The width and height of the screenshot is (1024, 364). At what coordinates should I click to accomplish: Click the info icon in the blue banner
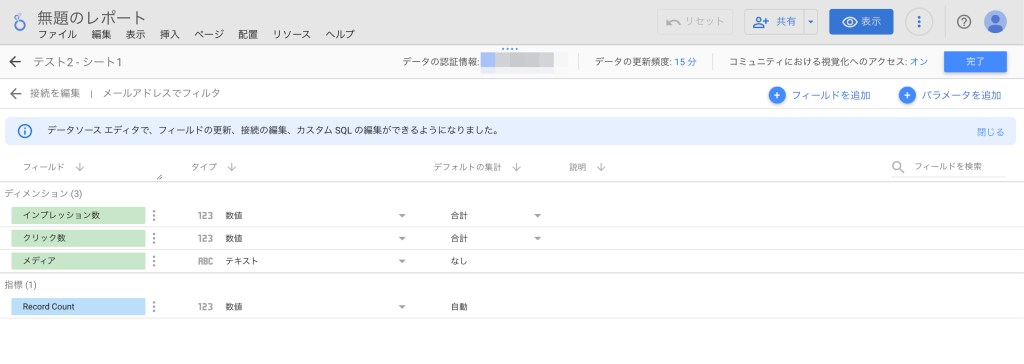click(25, 131)
